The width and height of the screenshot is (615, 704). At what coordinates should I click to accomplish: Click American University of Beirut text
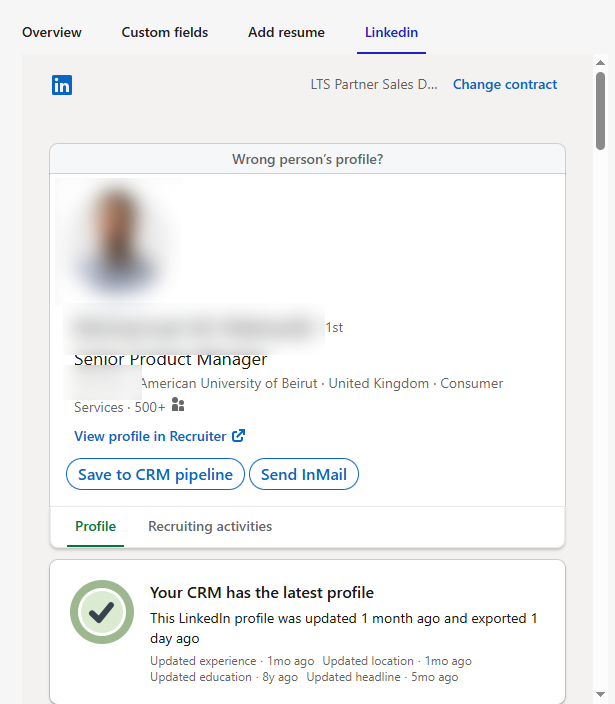pyautogui.click(x=229, y=383)
